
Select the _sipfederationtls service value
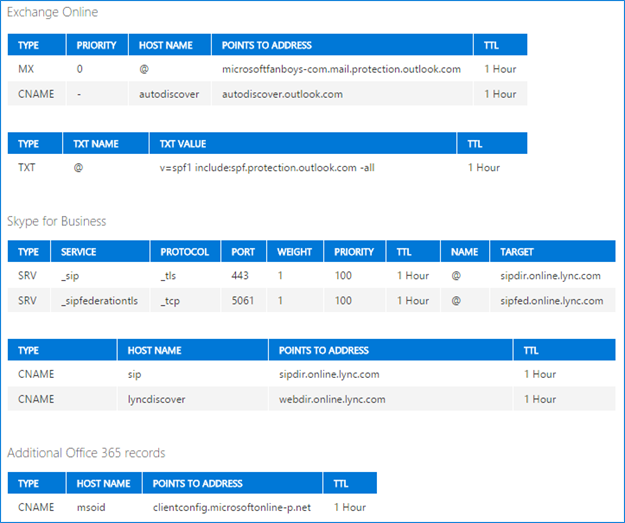point(99,301)
